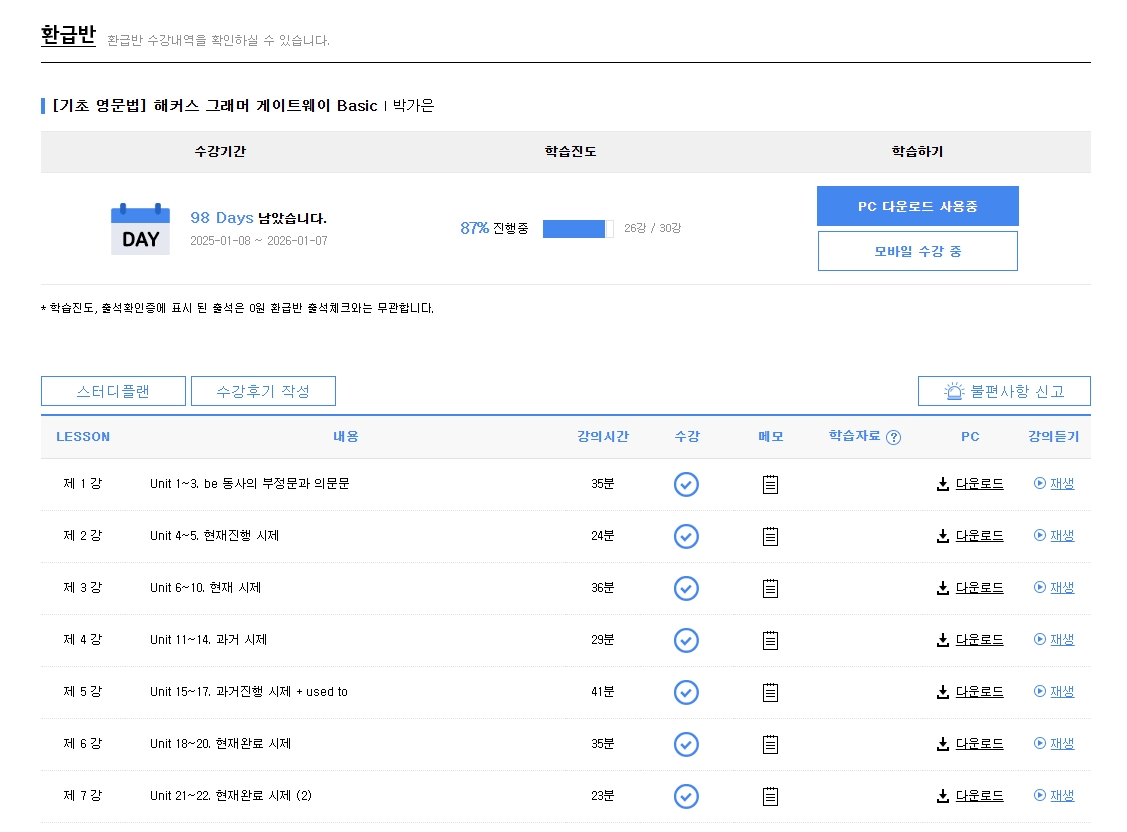Open the memo icon for lesson 4
The width and height of the screenshot is (1127, 832).
click(770, 640)
